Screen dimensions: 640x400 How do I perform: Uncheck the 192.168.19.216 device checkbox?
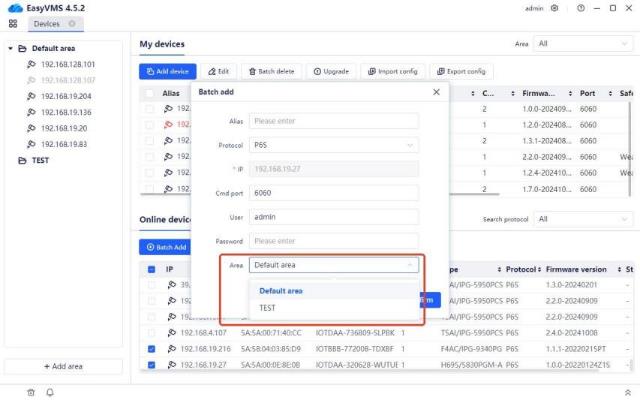[x=152, y=349]
